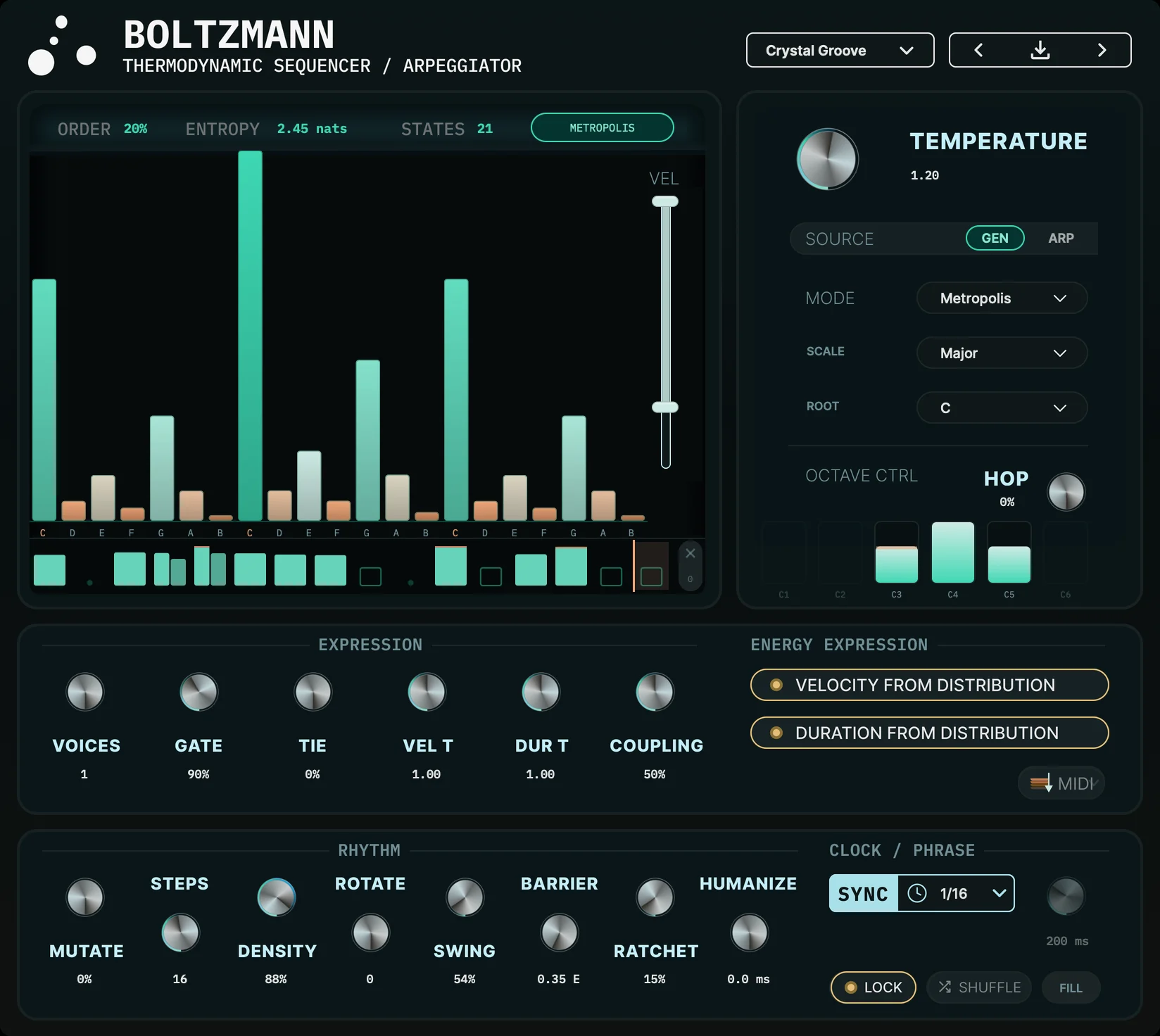Click the X clear button beside step sequence
1160x1036 pixels.
[691, 553]
